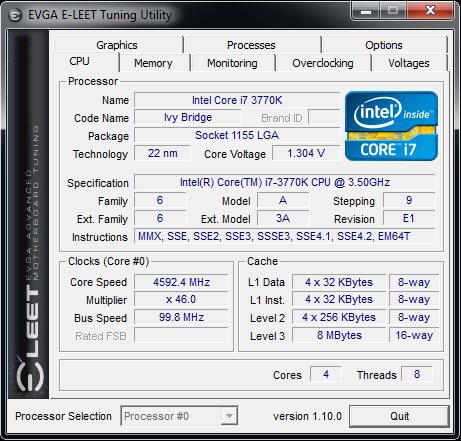The height and width of the screenshot is (441, 461).
Task: Click the Revision value E1
Action: point(409,218)
